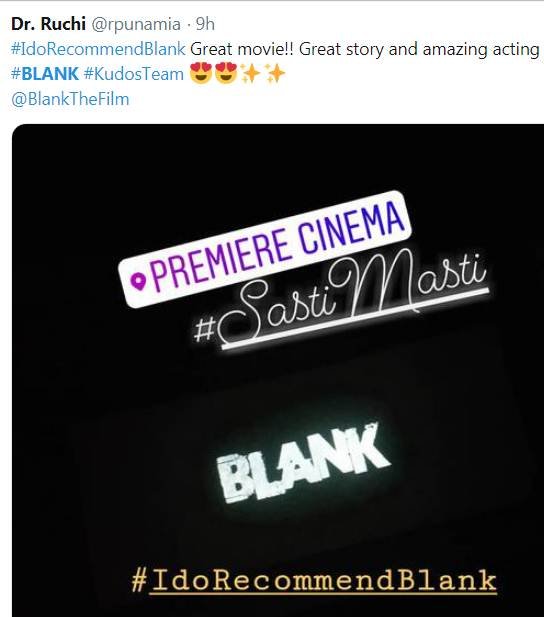The image size is (544, 617).
Task: Follow the bold #BLANK hashtag
Action: point(45,74)
